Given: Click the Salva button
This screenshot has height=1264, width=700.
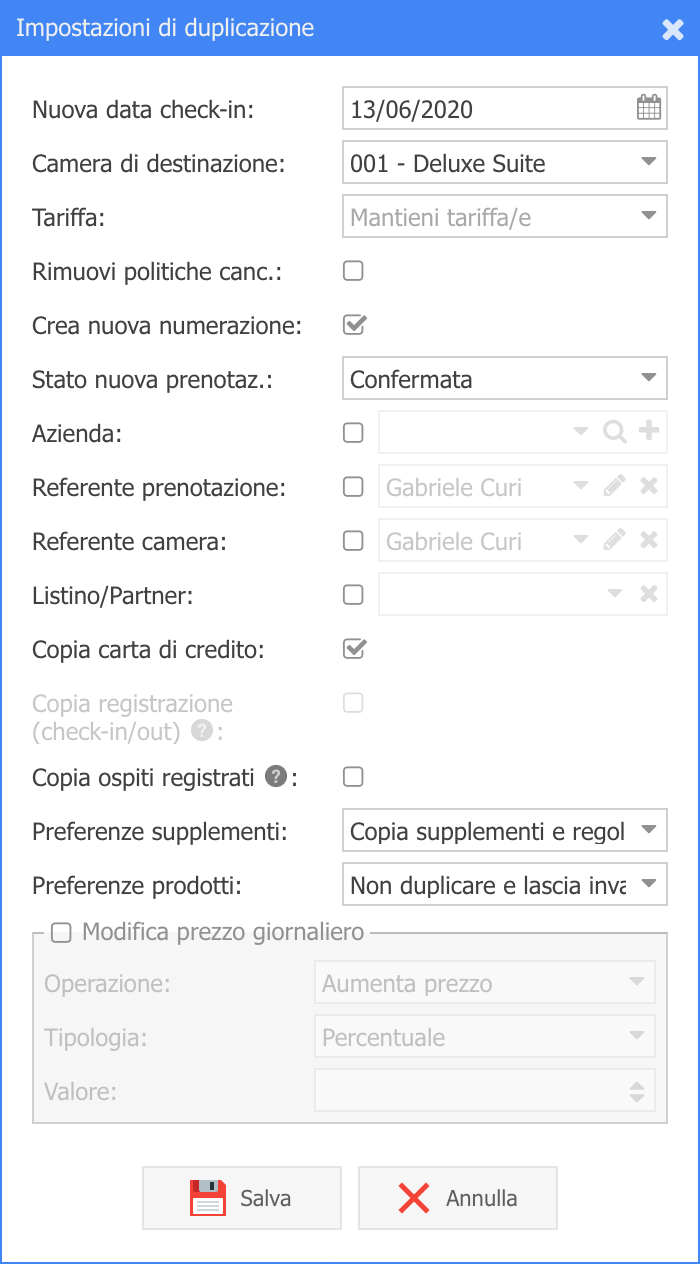Looking at the screenshot, I should click(242, 1198).
